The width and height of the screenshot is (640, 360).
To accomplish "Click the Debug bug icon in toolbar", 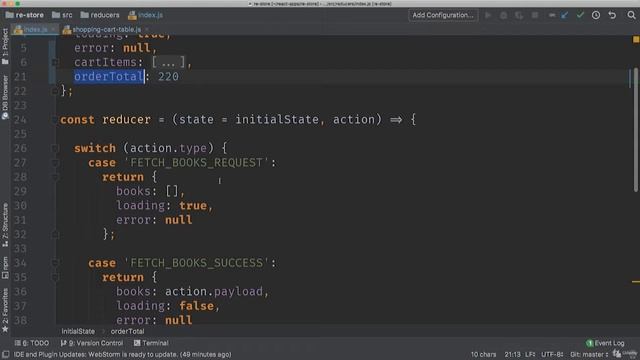I will pos(504,15).
